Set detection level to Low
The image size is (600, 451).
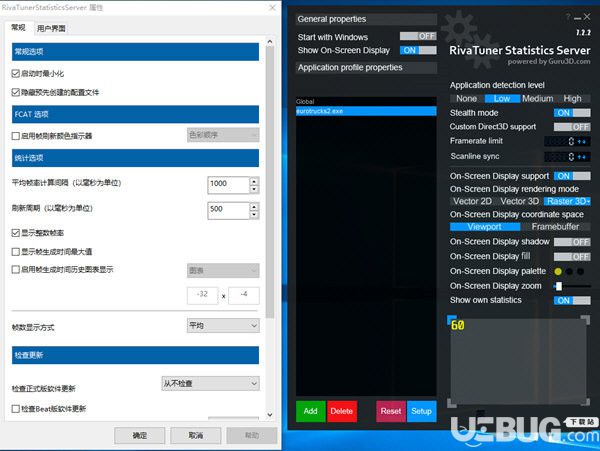(502, 99)
